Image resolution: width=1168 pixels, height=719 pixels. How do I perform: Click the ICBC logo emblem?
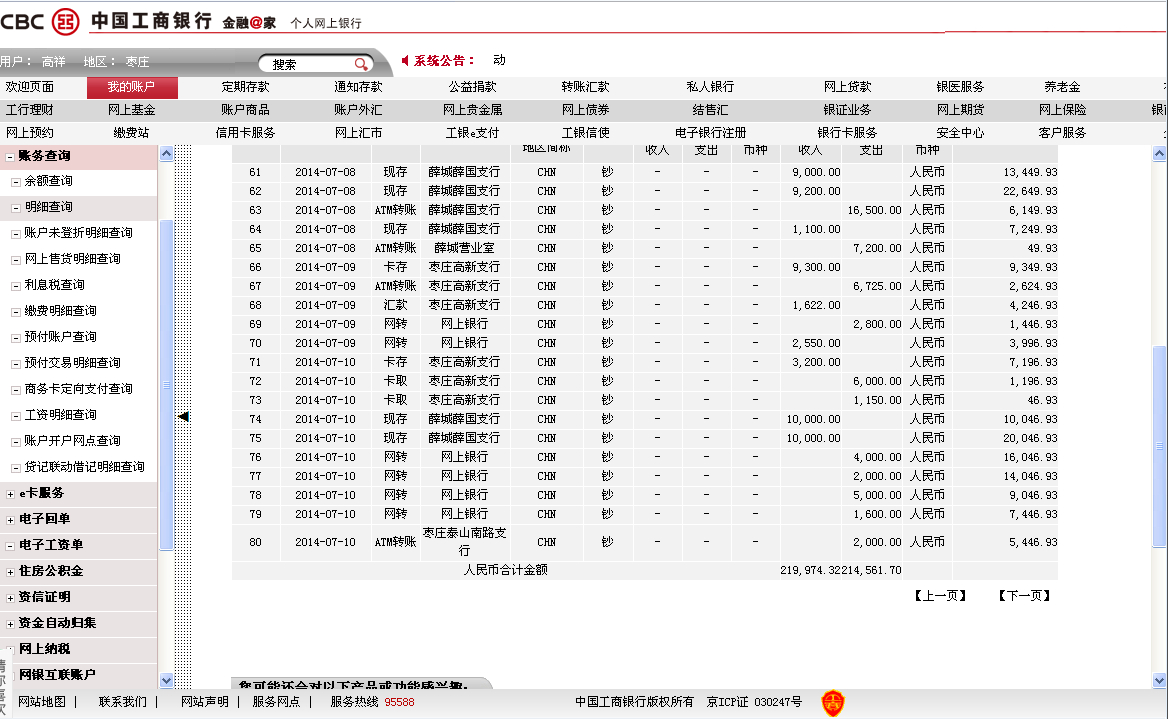point(66,21)
